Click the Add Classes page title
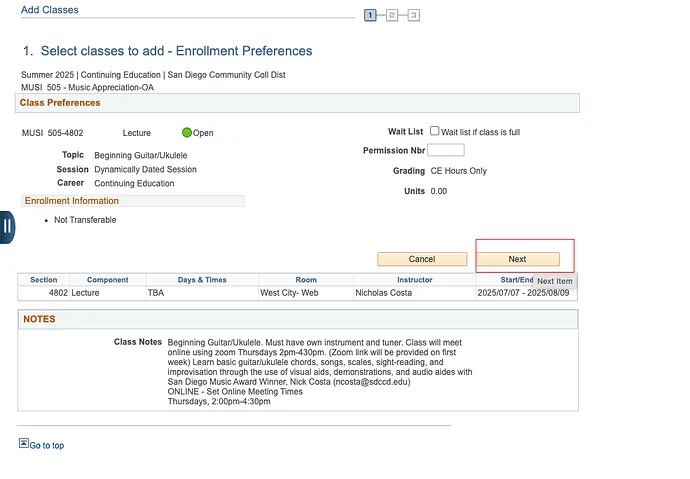This screenshot has width=690, height=479. [50, 10]
